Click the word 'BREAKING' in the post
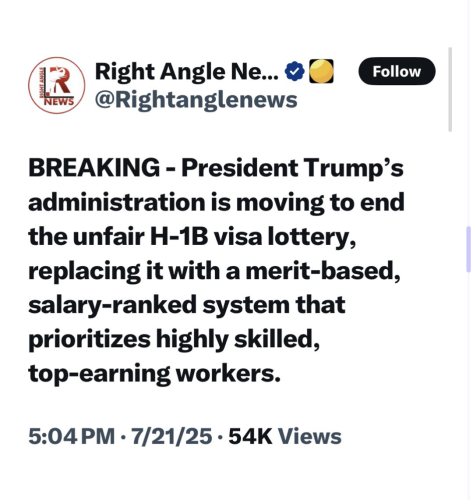473x500 pixels. (94, 167)
